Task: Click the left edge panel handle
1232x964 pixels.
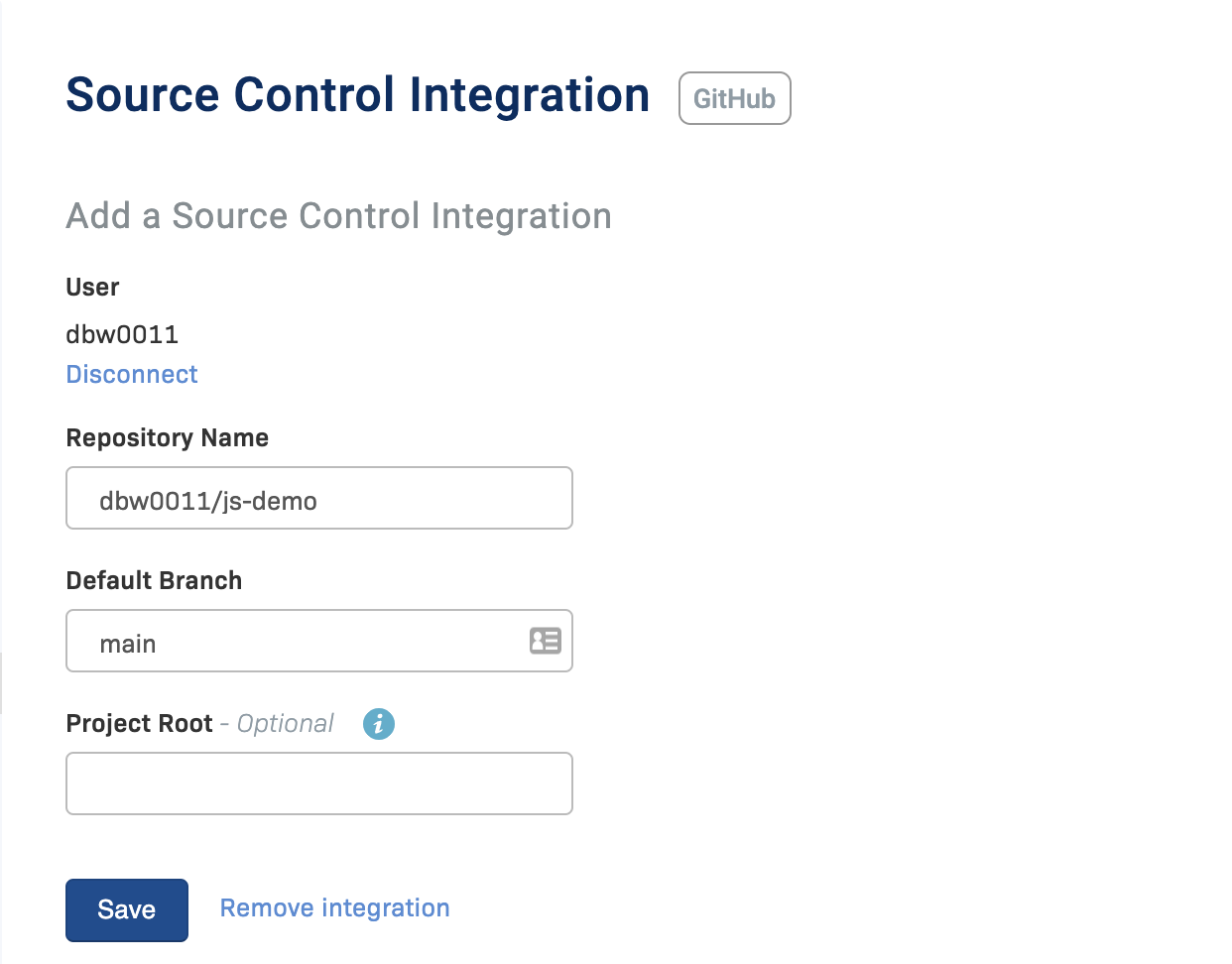Action: [x=1, y=683]
